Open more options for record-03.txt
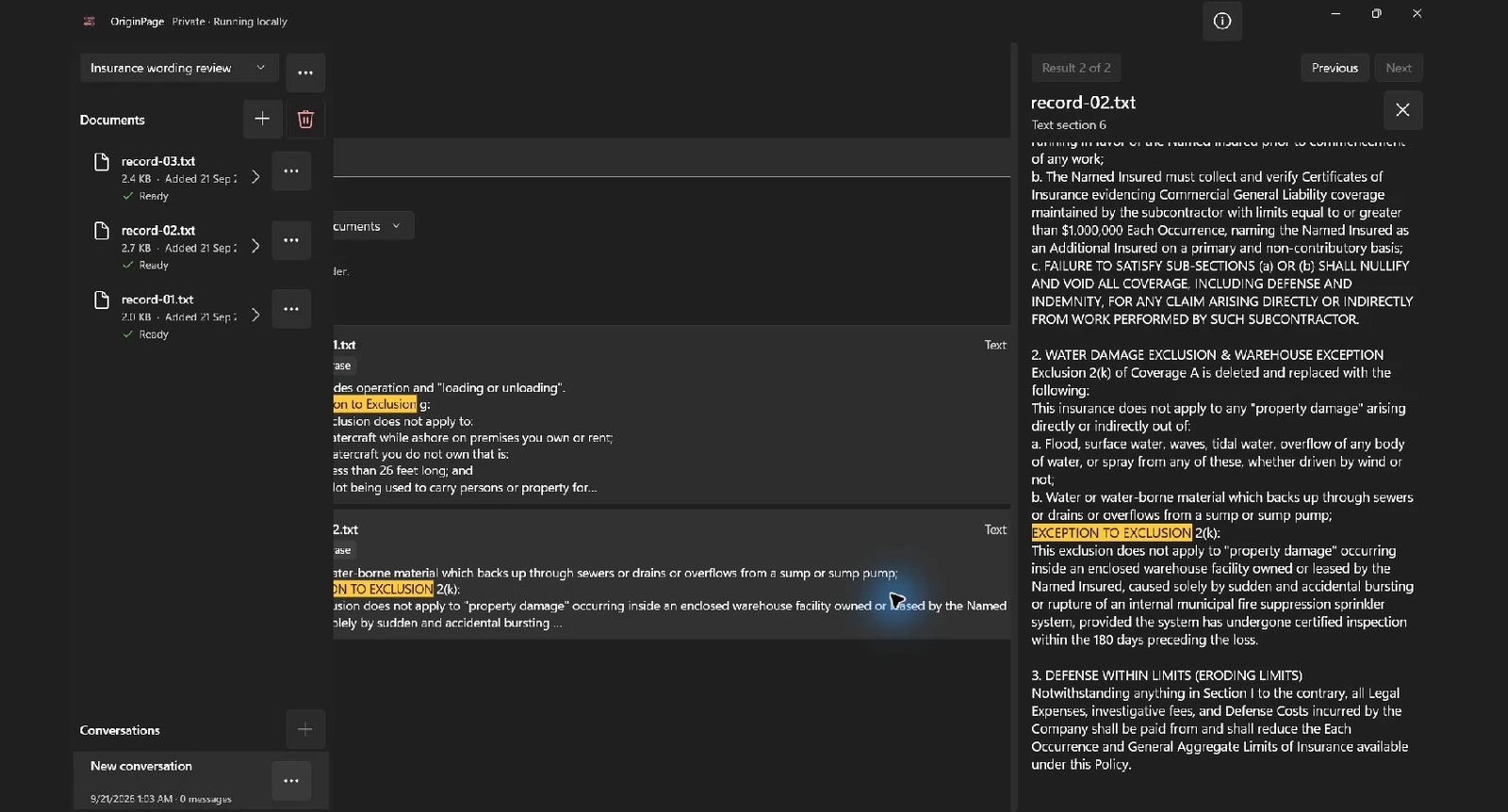The image size is (1508, 812). click(x=291, y=171)
